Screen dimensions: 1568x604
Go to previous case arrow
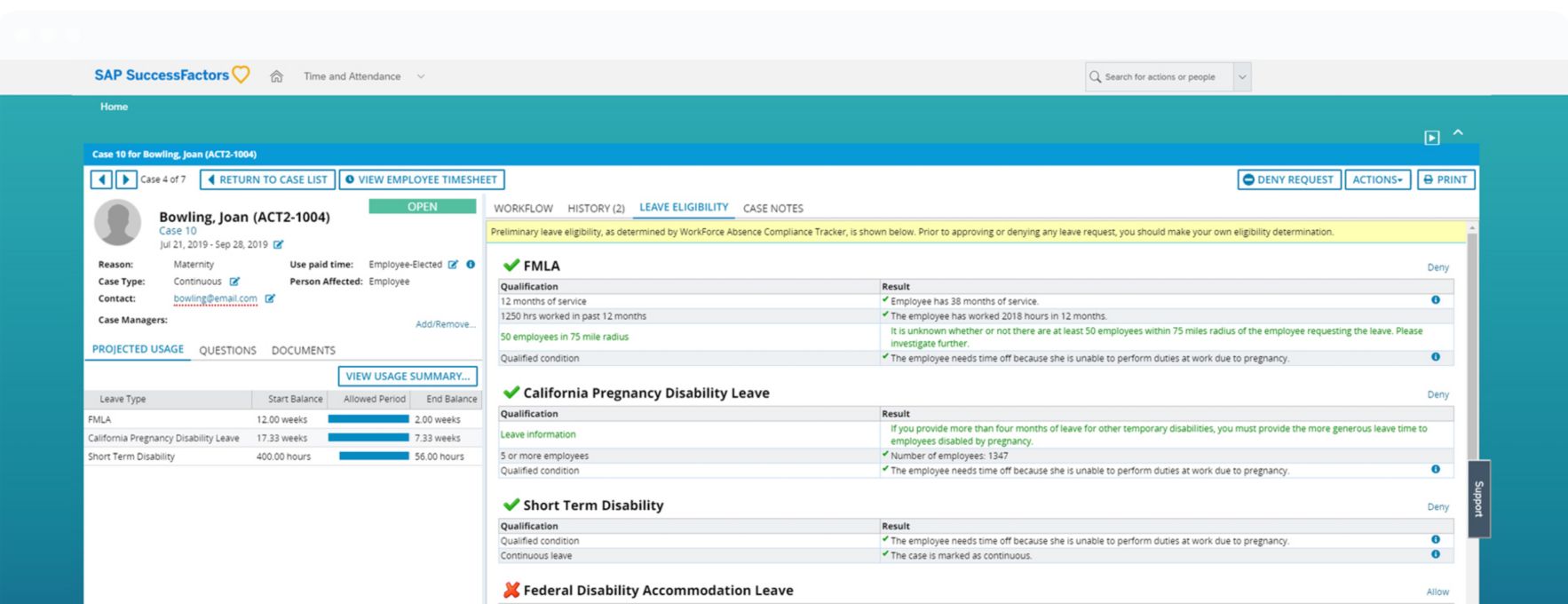pyautogui.click(x=101, y=179)
